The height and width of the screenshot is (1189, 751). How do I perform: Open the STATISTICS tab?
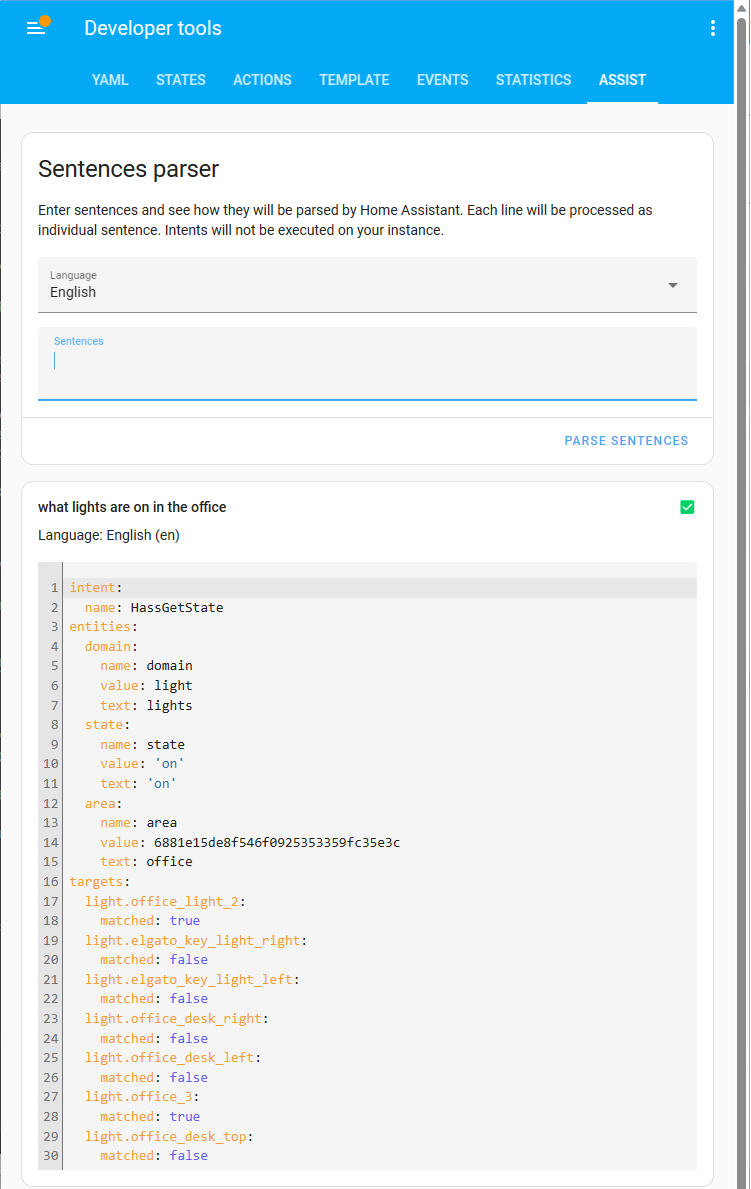533,80
